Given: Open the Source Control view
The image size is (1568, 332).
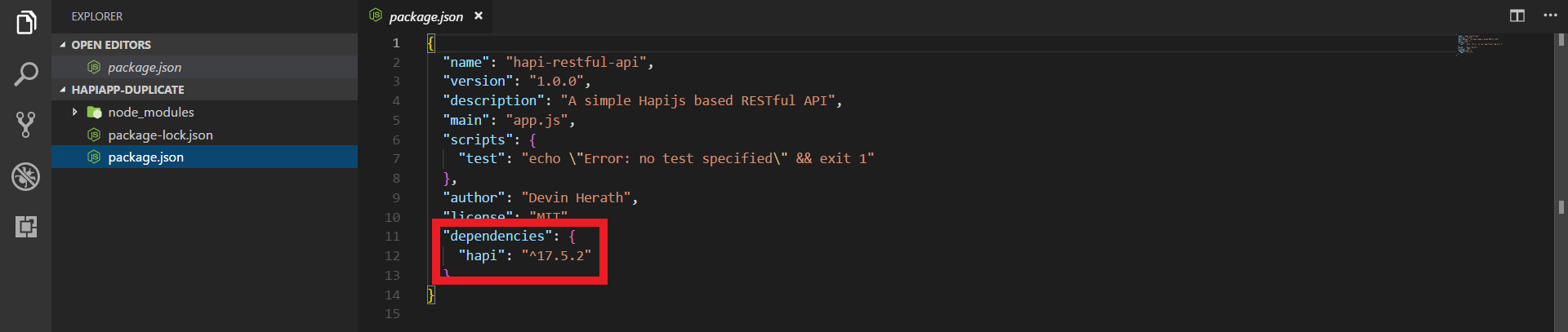Looking at the screenshot, I should (26, 125).
